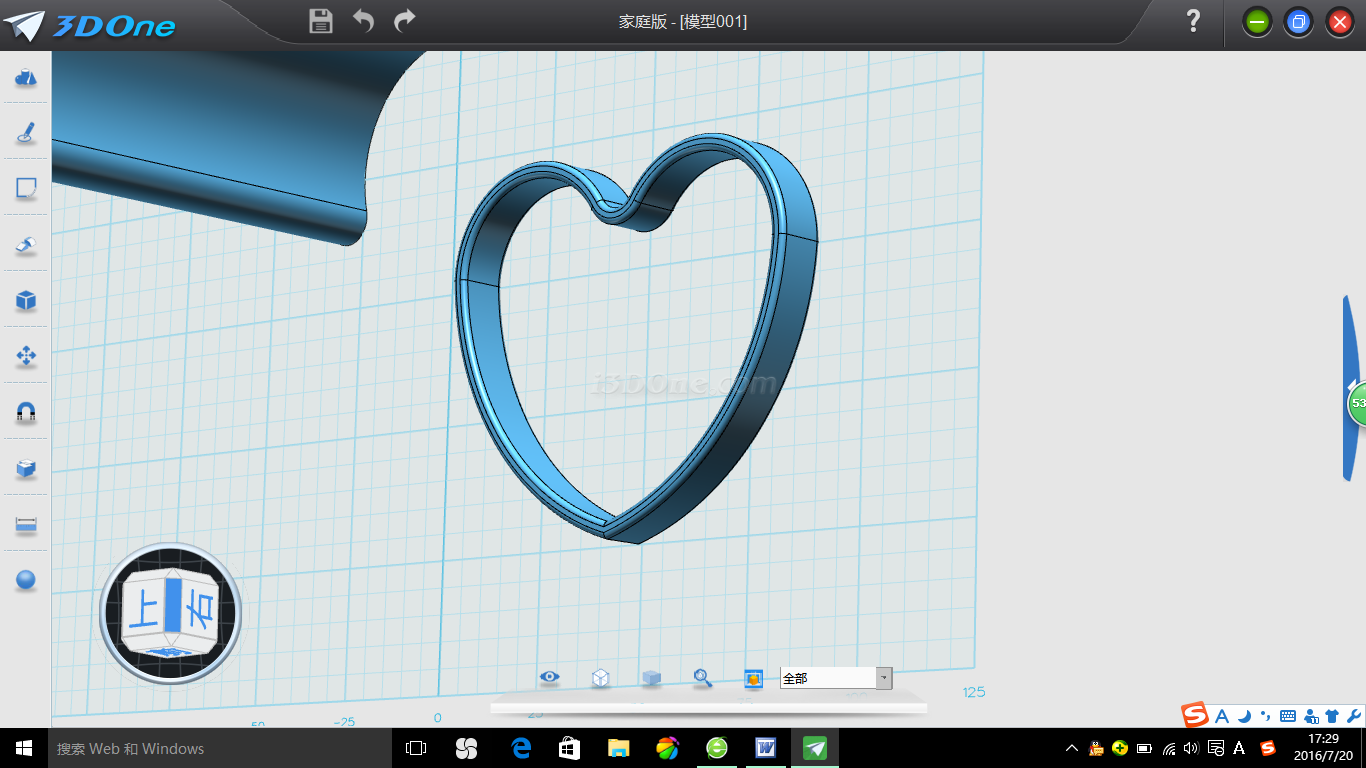
Task: Select the cube feature modeling tool
Action: [x=26, y=300]
